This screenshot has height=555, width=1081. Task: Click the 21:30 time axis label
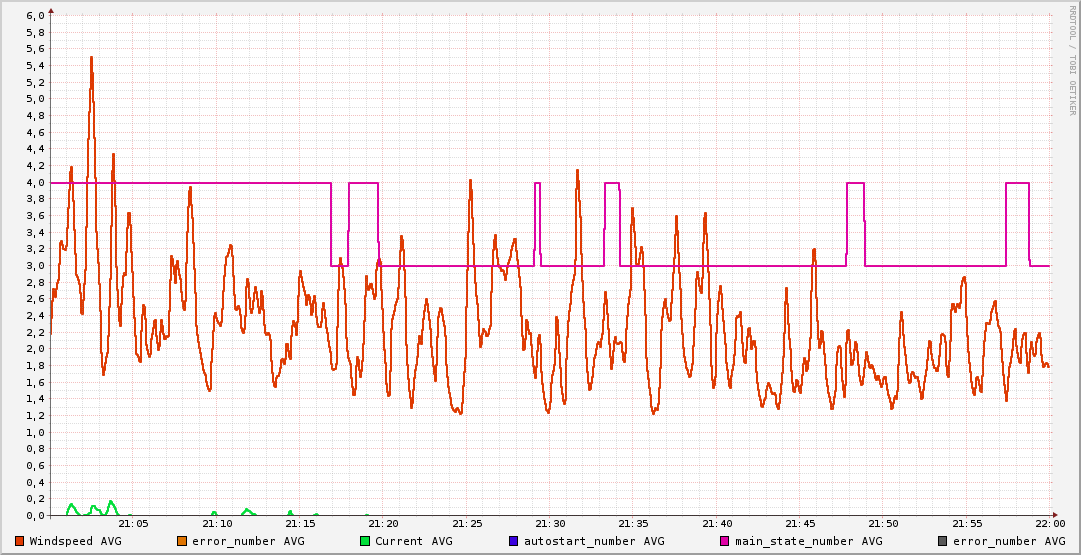click(x=550, y=523)
